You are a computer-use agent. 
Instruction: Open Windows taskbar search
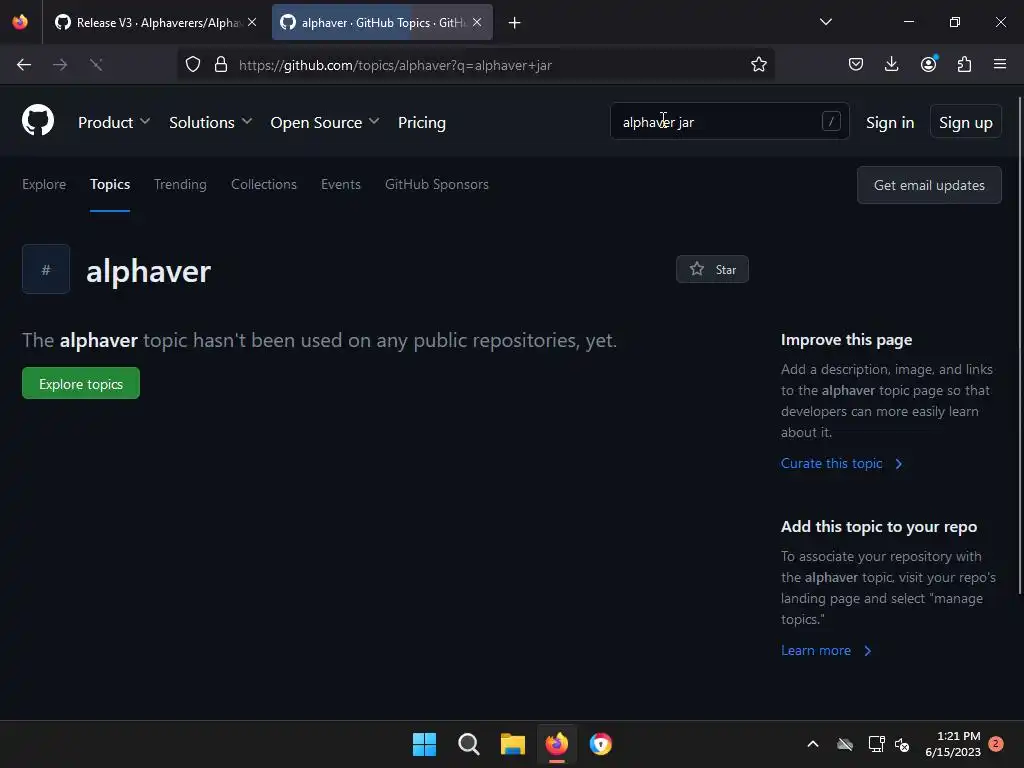[468, 744]
